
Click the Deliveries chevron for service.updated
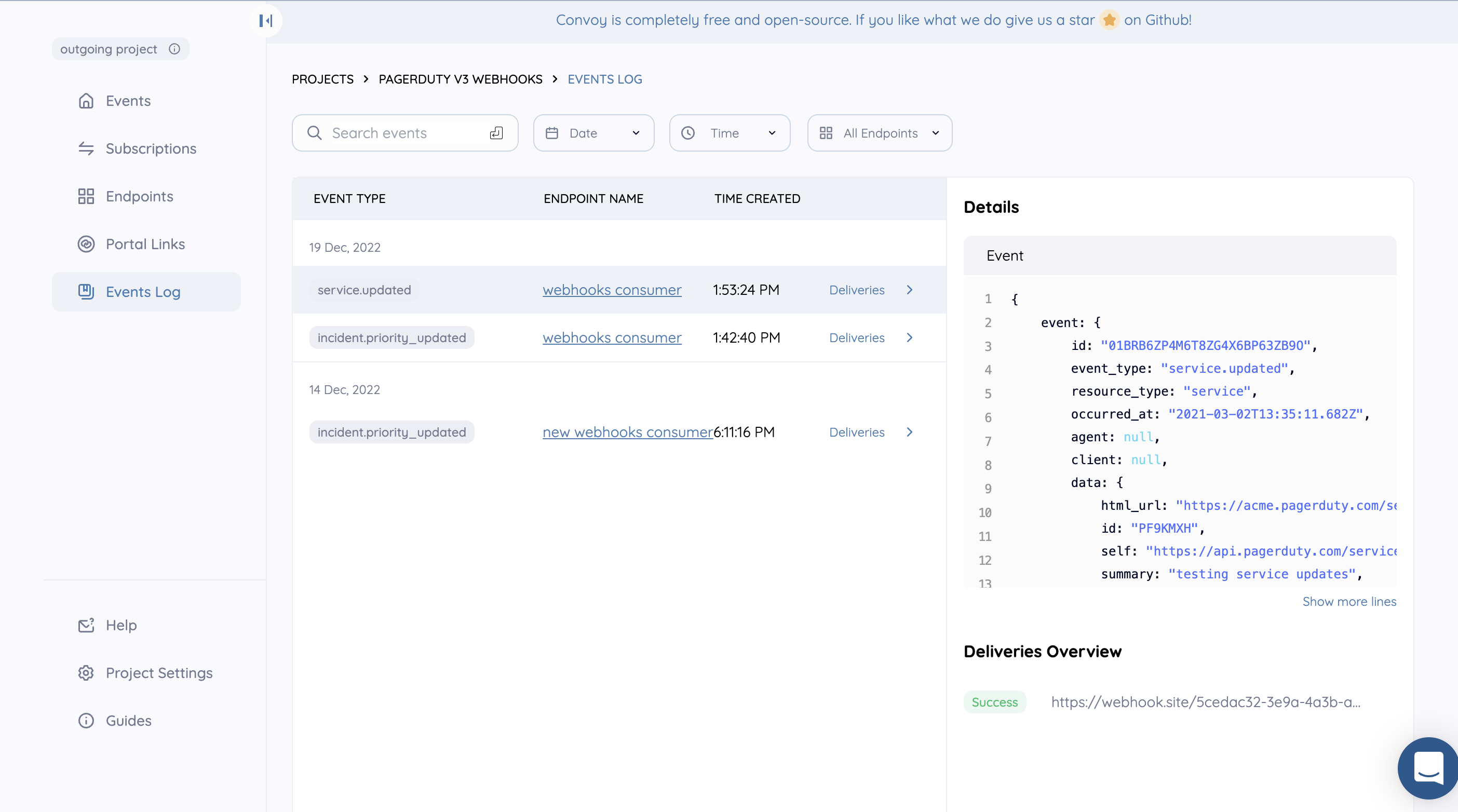coord(909,289)
